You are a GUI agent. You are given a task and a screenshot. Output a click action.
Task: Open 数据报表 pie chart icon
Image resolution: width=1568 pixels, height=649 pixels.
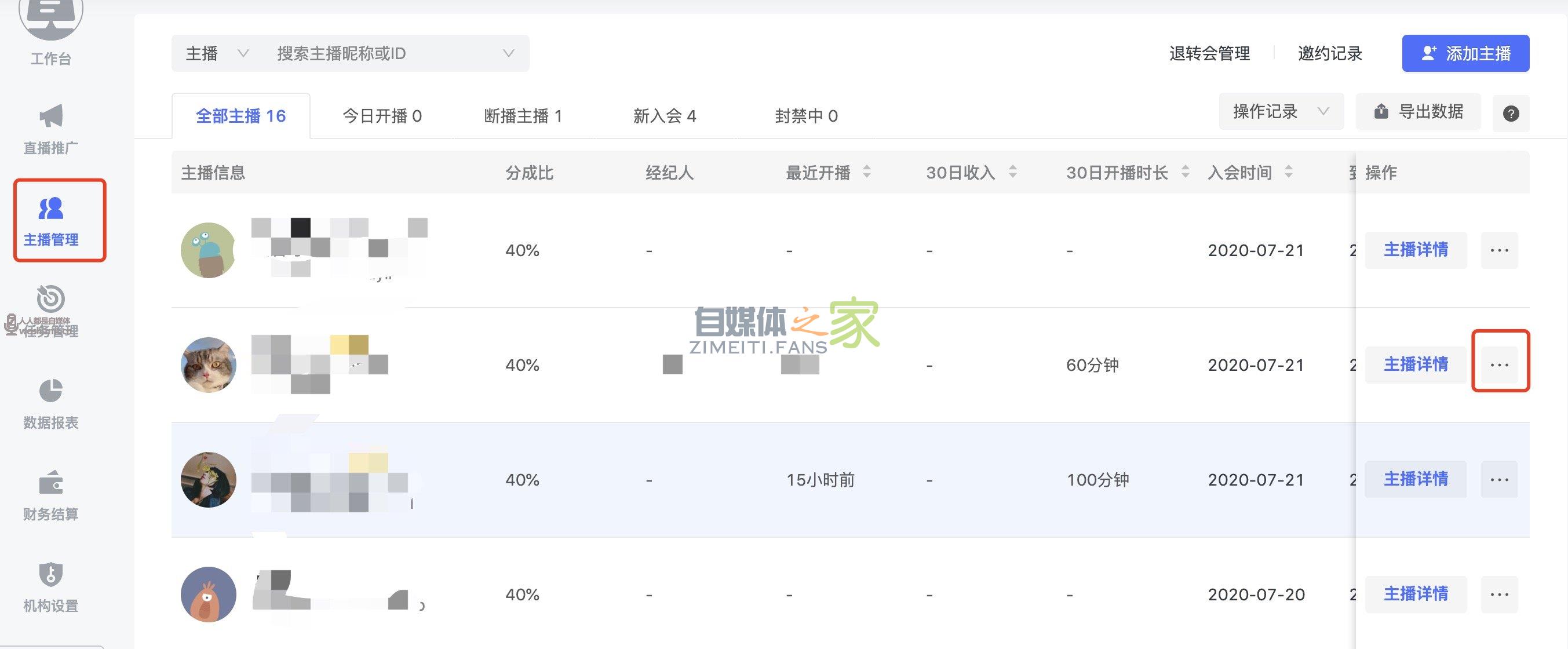point(50,391)
